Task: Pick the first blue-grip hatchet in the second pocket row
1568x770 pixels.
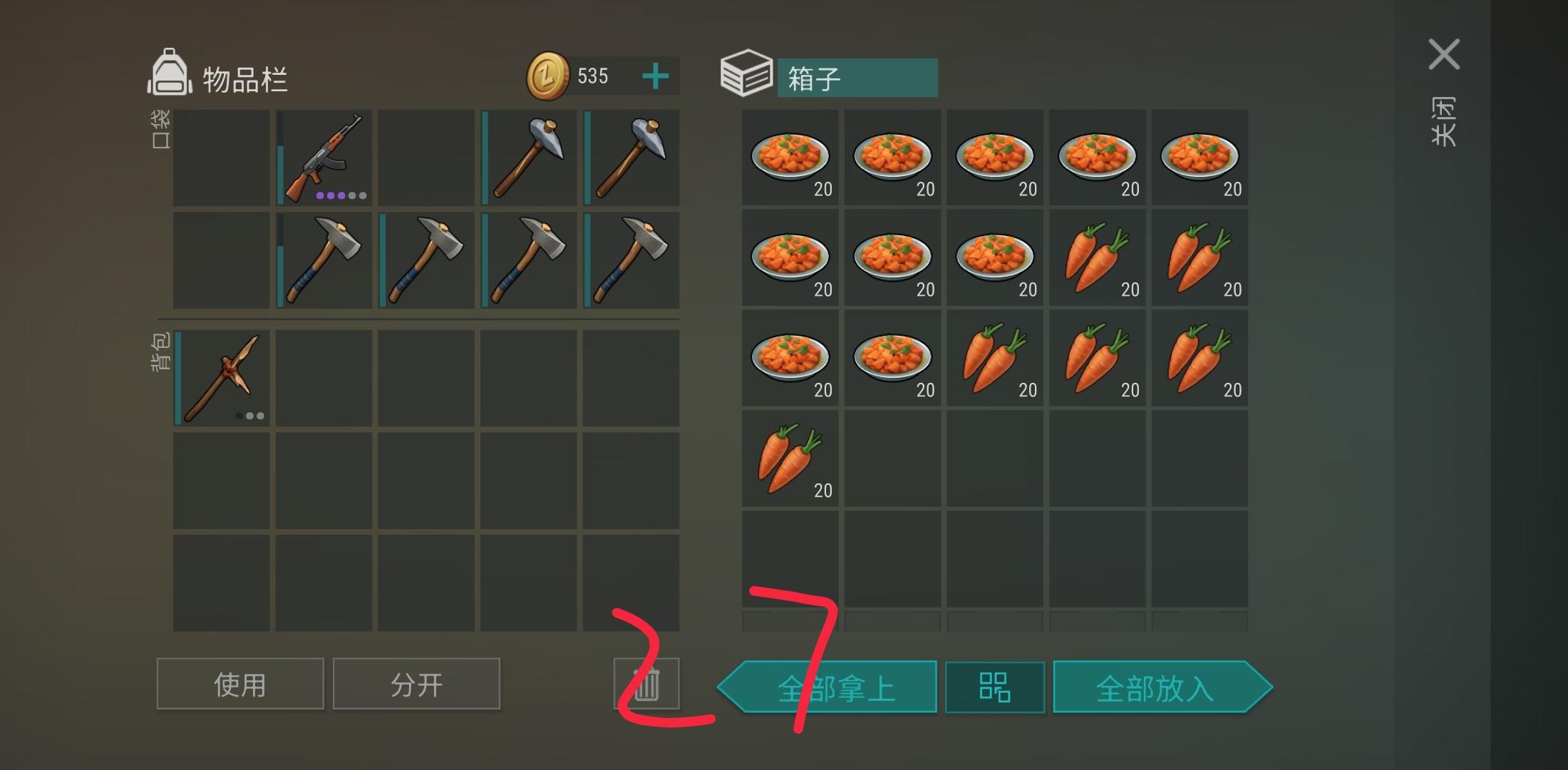Action: point(324,260)
